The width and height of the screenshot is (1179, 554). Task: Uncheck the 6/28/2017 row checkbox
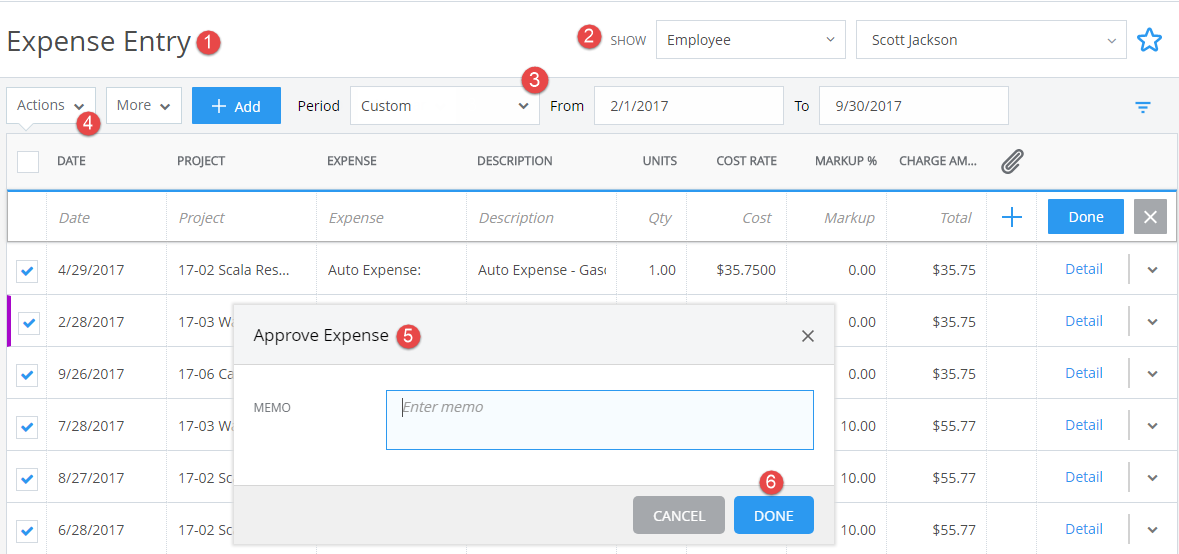(x=27, y=530)
